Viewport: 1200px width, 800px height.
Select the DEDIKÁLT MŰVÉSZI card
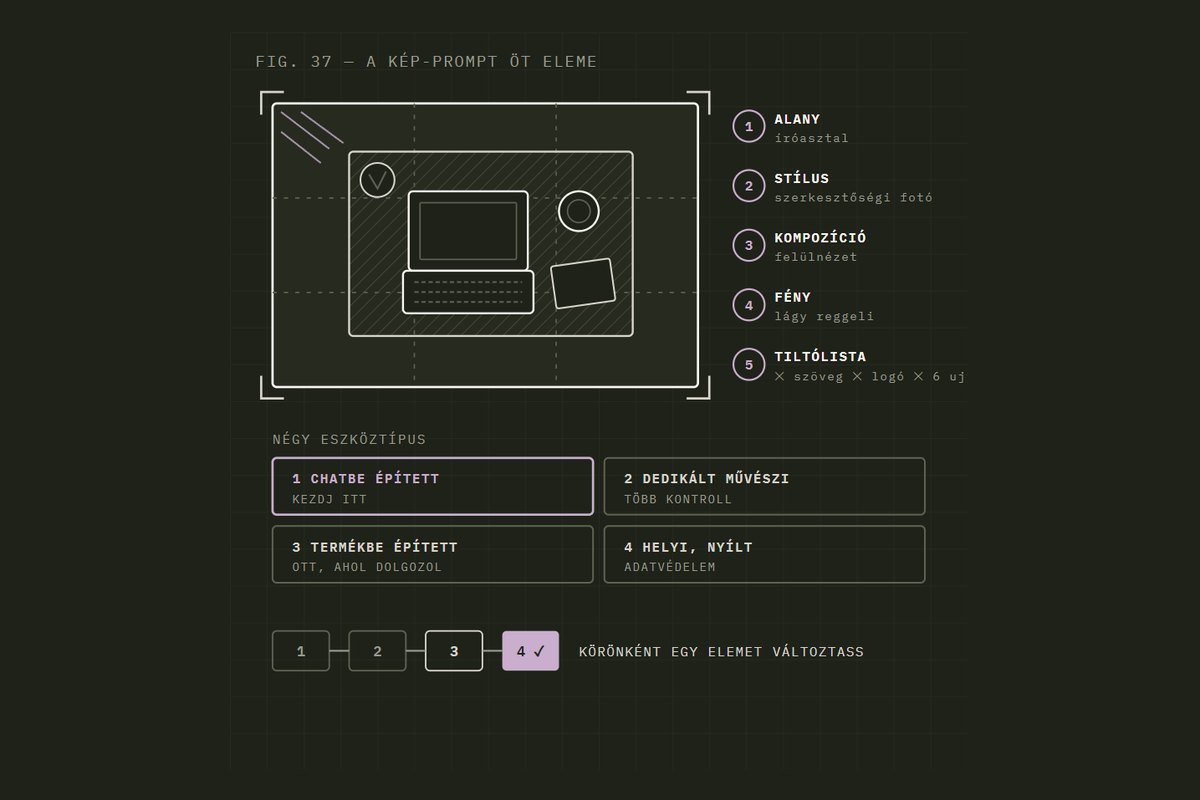coord(764,486)
